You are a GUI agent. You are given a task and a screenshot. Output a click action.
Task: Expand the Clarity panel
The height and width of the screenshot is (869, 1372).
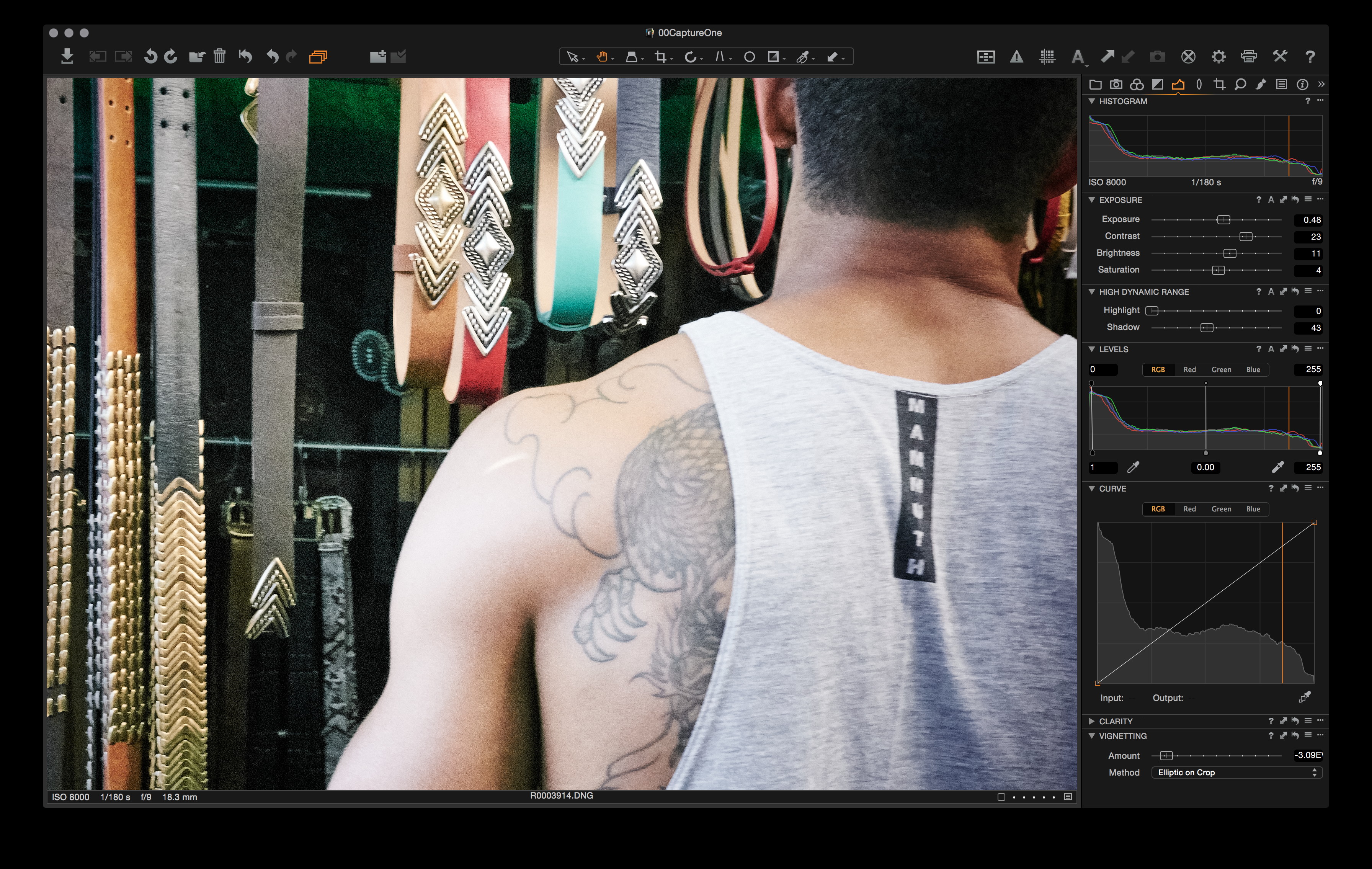pos(1092,721)
